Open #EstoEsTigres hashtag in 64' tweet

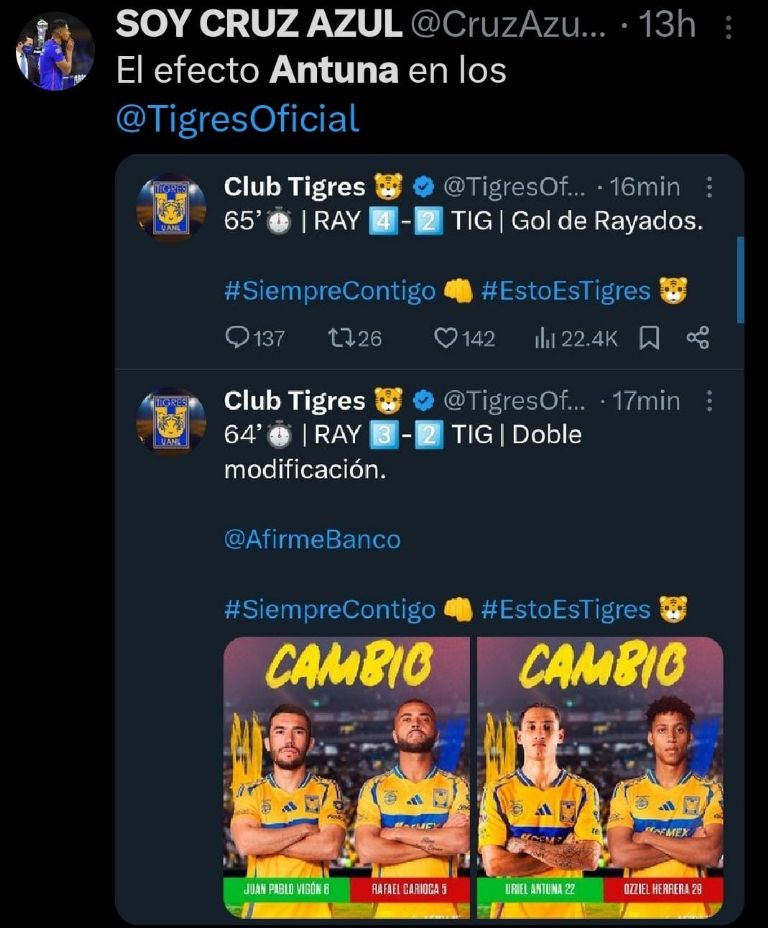pos(566,609)
